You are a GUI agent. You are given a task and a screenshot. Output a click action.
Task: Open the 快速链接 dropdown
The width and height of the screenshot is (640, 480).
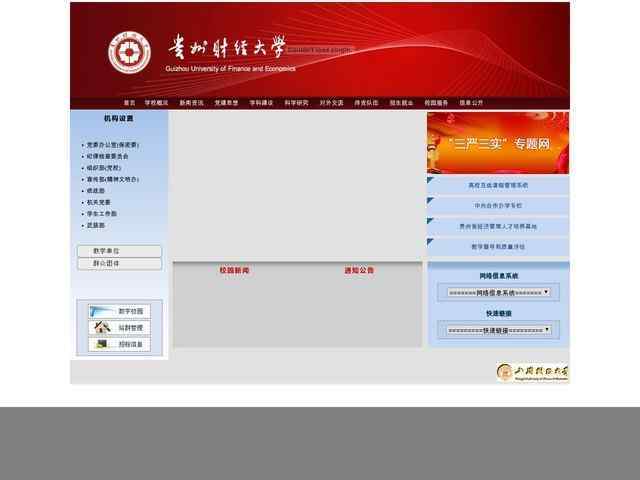point(498,330)
